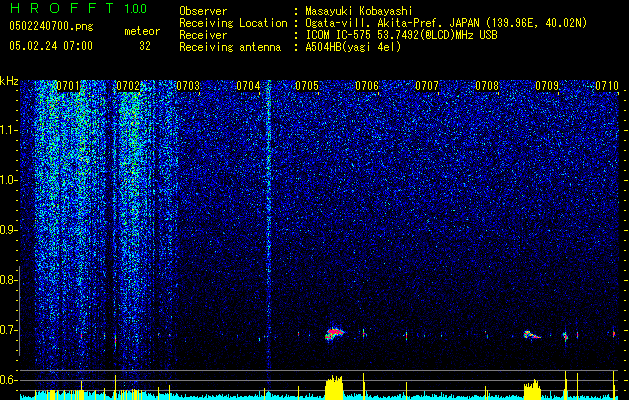The image size is (629, 400).
Task: Select the observer name Masayuki Kobayashi
Action: click(x=358, y=11)
